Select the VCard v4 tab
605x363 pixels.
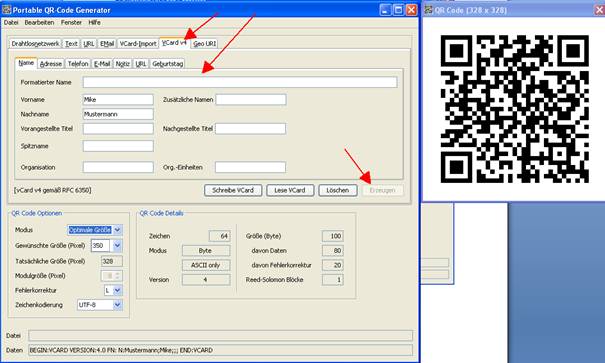174,43
